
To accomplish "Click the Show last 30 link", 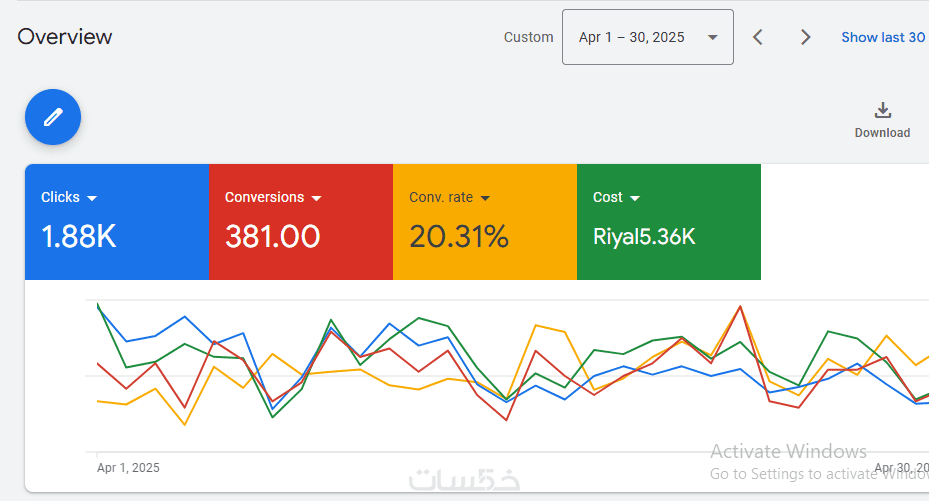I will (883, 37).
